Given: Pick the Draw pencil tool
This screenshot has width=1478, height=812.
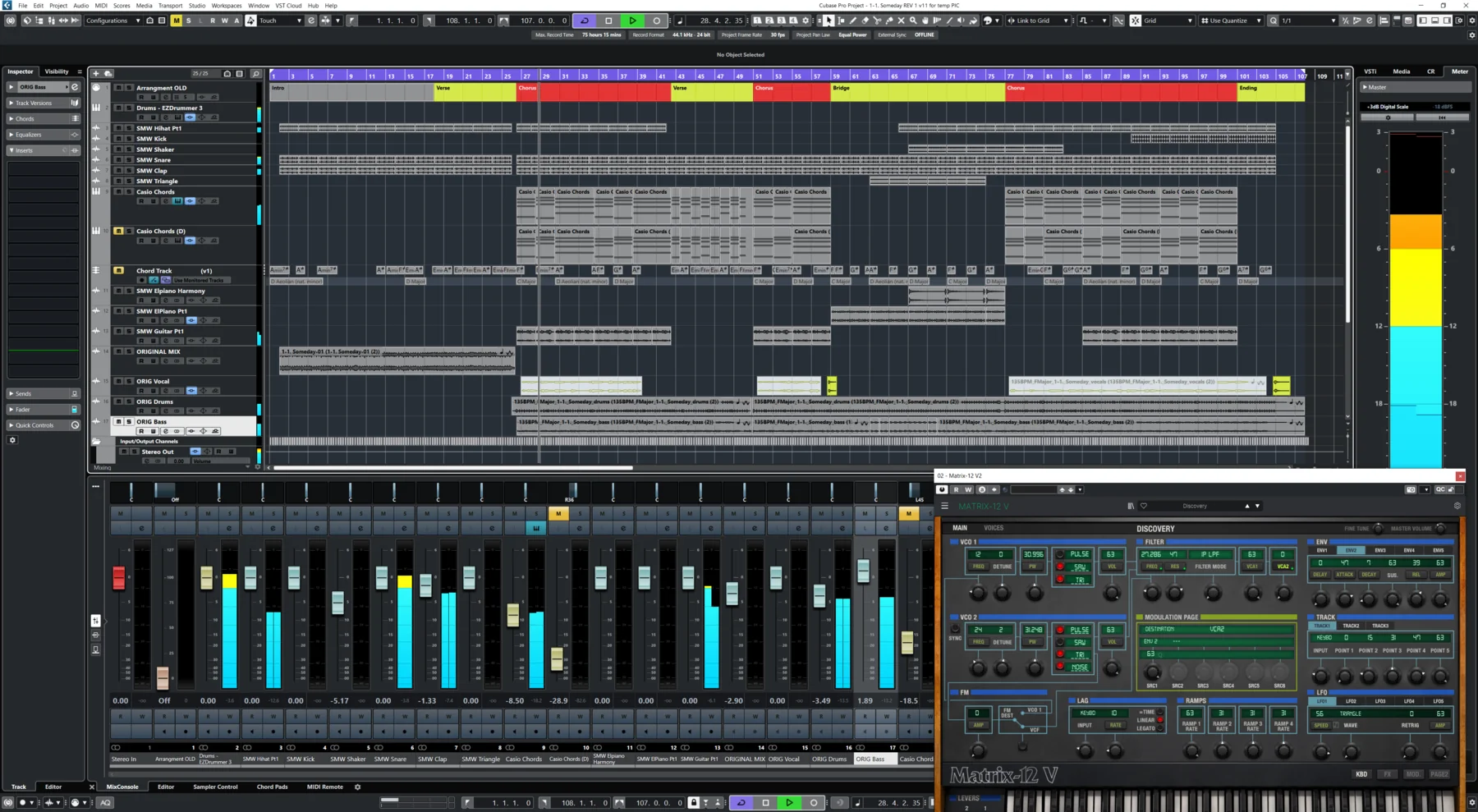Looking at the screenshot, I should click(852, 21).
